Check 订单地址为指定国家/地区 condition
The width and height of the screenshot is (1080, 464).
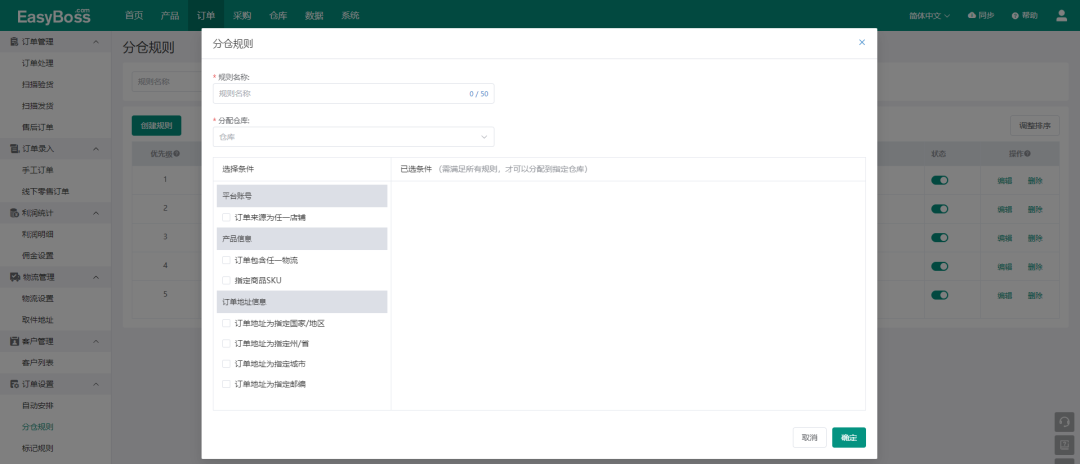tap(226, 323)
